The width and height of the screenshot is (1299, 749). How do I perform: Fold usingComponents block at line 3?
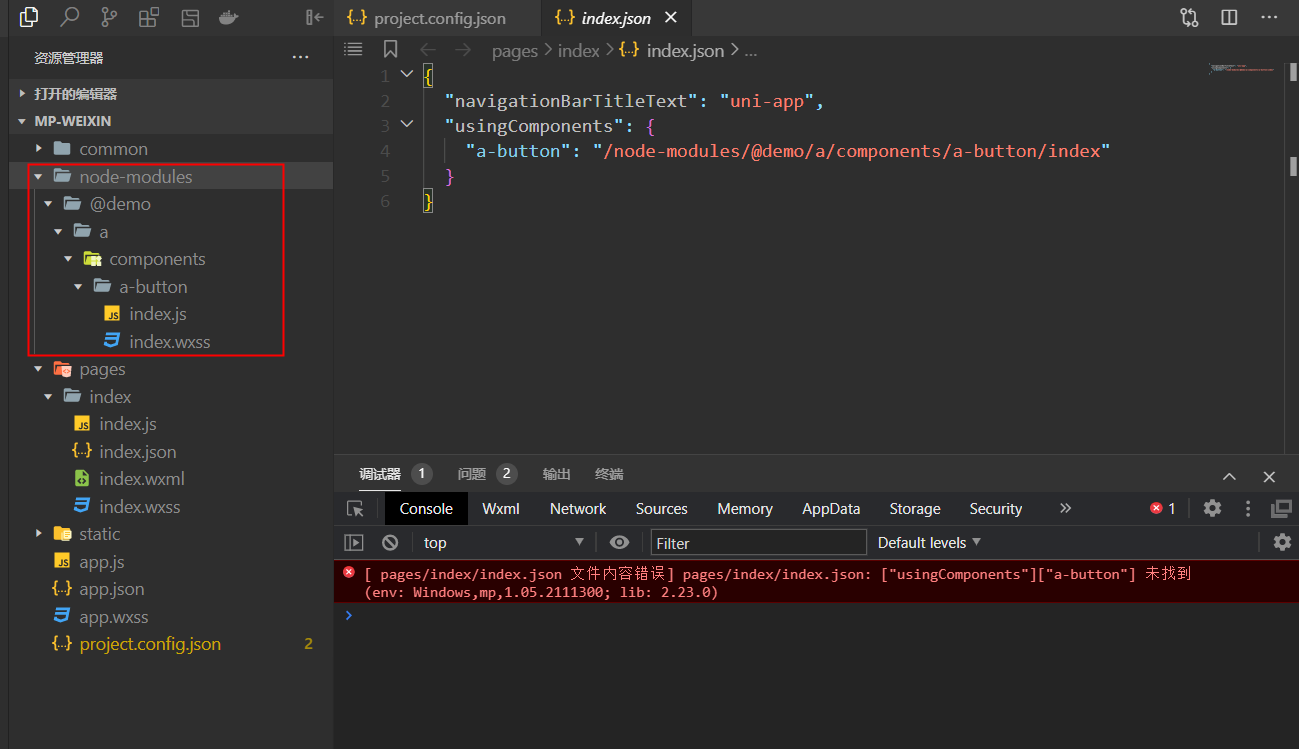click(x=406, y=124)
